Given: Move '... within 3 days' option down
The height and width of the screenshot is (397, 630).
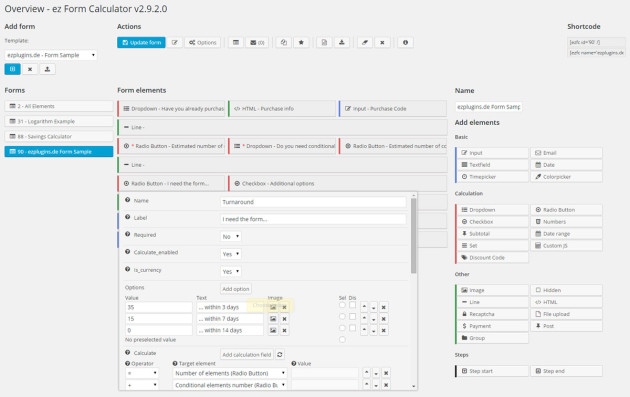Looking at the screenshot, I should tap(374, 307).
